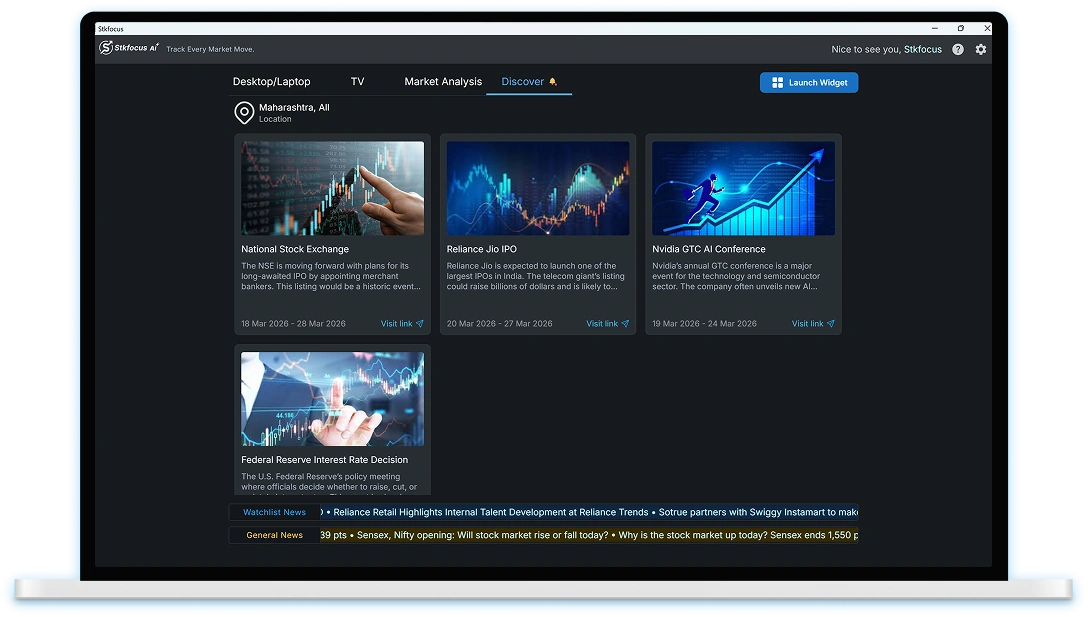Image resolution: width=1088 pixels, height=617 pixels.
Task: Open the National Stock Exchange card image
Action: pyautogui.click(x=332, y=188)
